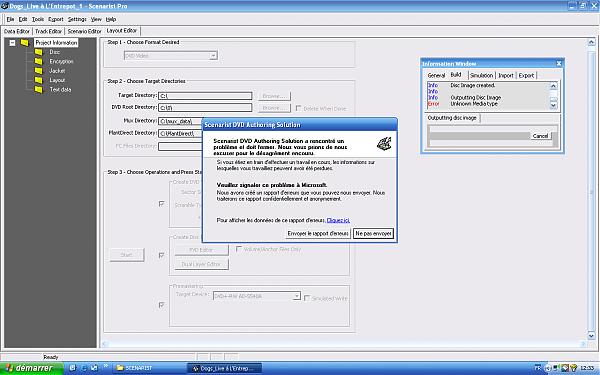Click the DVD Root Directory input field
Viewport: 600px width, 375px height.
tap(205, 108)
